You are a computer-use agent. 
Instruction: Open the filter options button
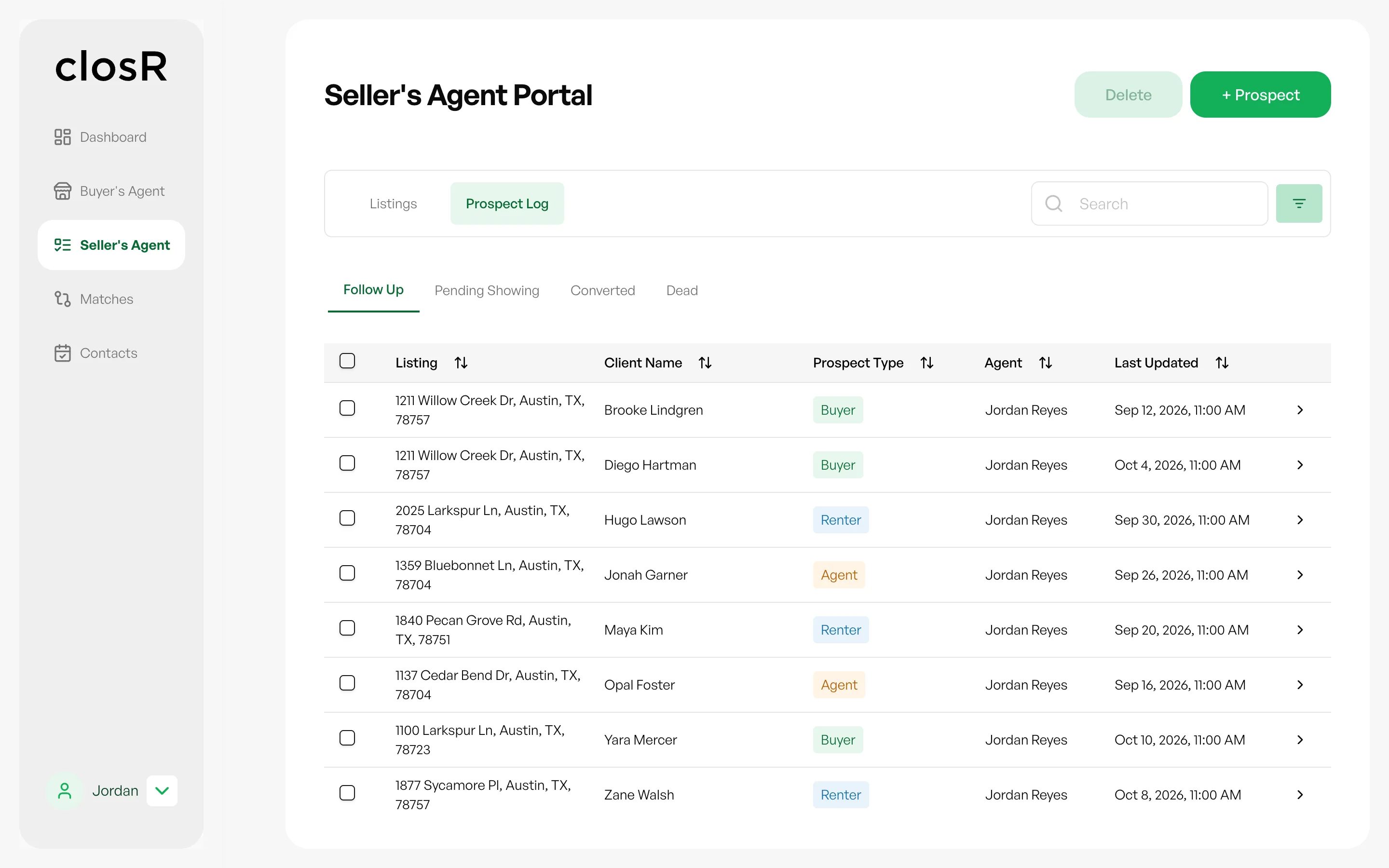pyautogui.click(x=1299, y=203)
